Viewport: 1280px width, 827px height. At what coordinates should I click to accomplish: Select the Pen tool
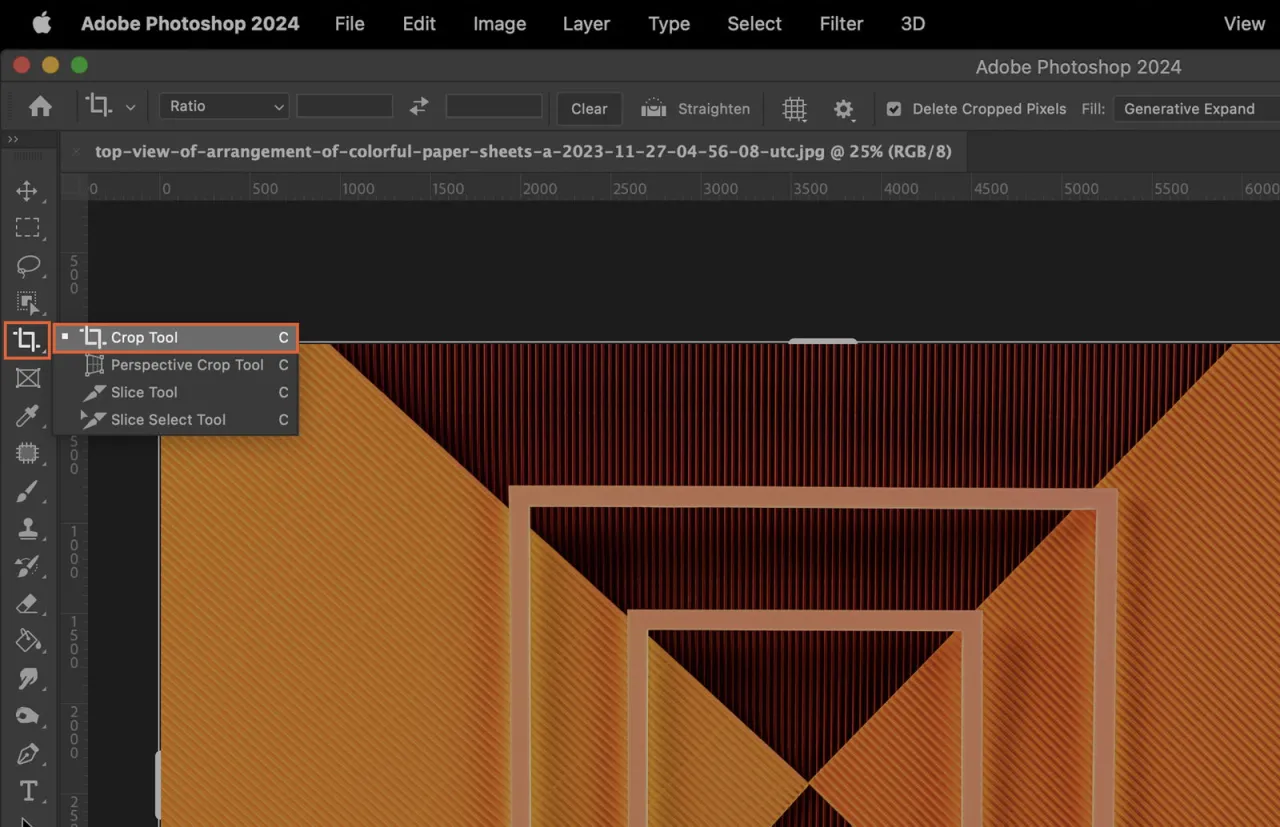(28, 753)
